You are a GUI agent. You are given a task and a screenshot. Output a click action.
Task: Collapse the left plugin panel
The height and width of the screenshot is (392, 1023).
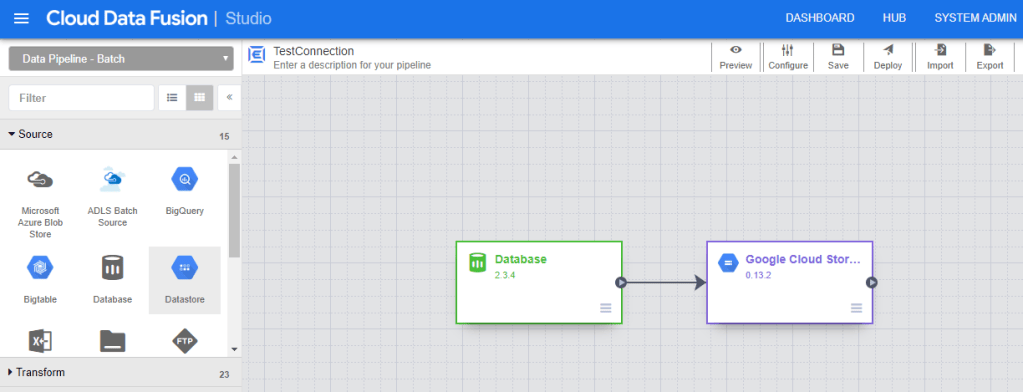pos(230,98)
